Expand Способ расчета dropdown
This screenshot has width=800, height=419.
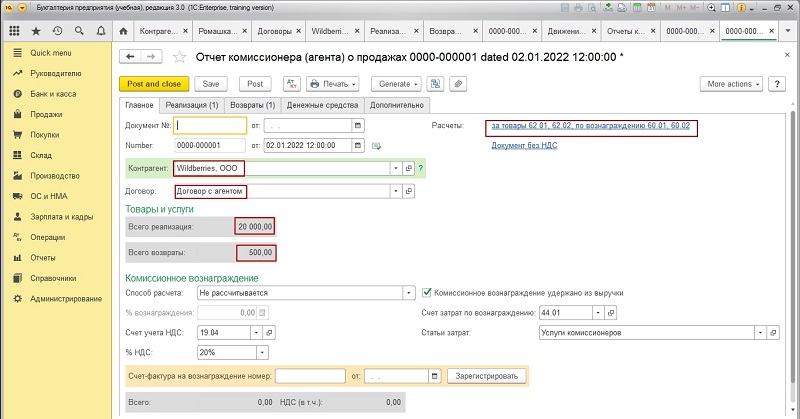409,293
